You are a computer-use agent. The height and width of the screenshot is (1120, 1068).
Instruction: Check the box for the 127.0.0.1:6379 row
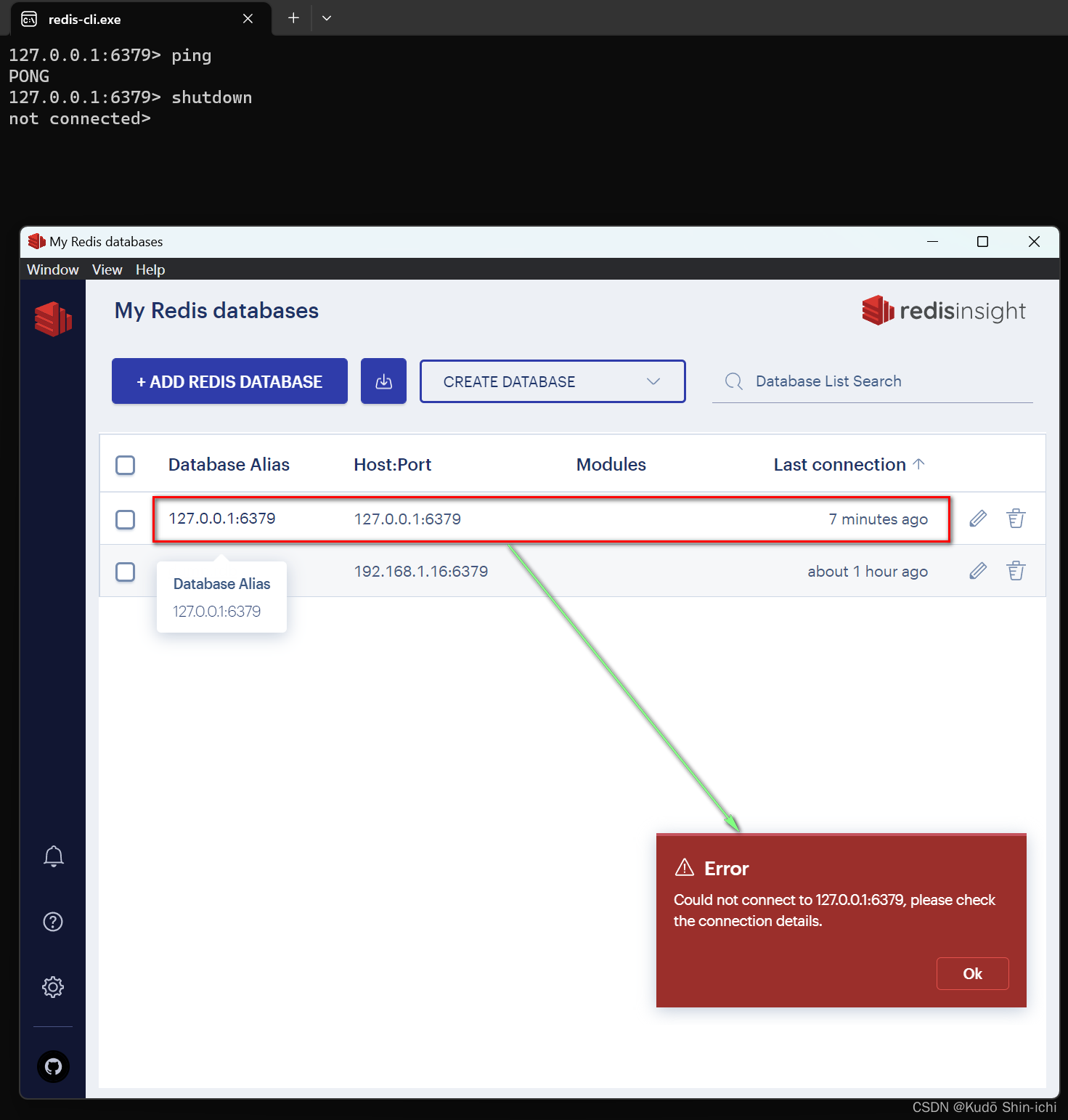[x=126, y=519]
